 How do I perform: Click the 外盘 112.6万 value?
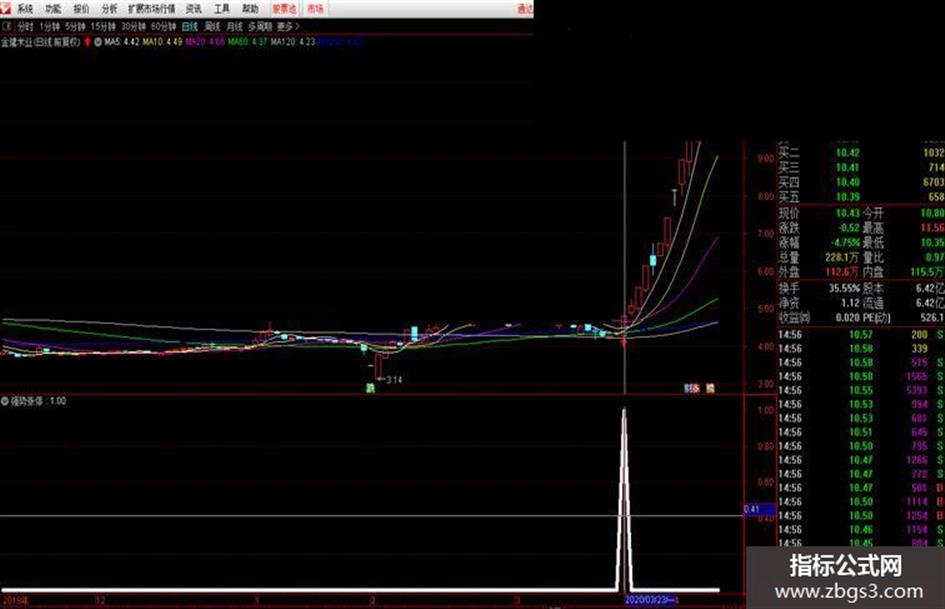point(842,272)
